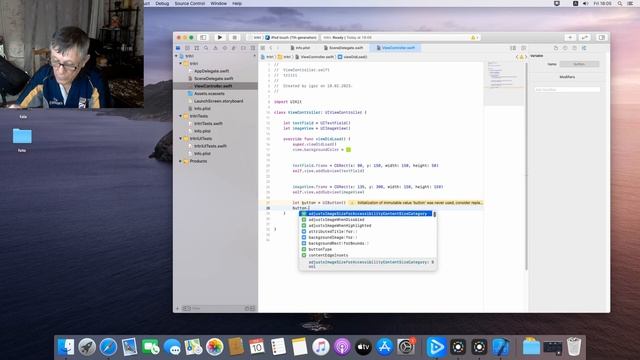Run the project with the Play button

(x=220, y=38)
